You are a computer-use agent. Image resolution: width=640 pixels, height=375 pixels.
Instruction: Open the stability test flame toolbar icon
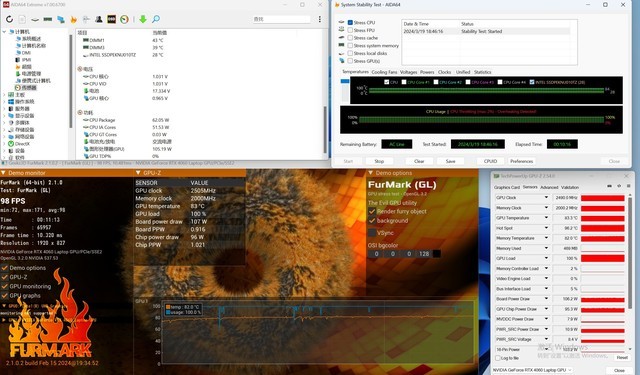73,19
